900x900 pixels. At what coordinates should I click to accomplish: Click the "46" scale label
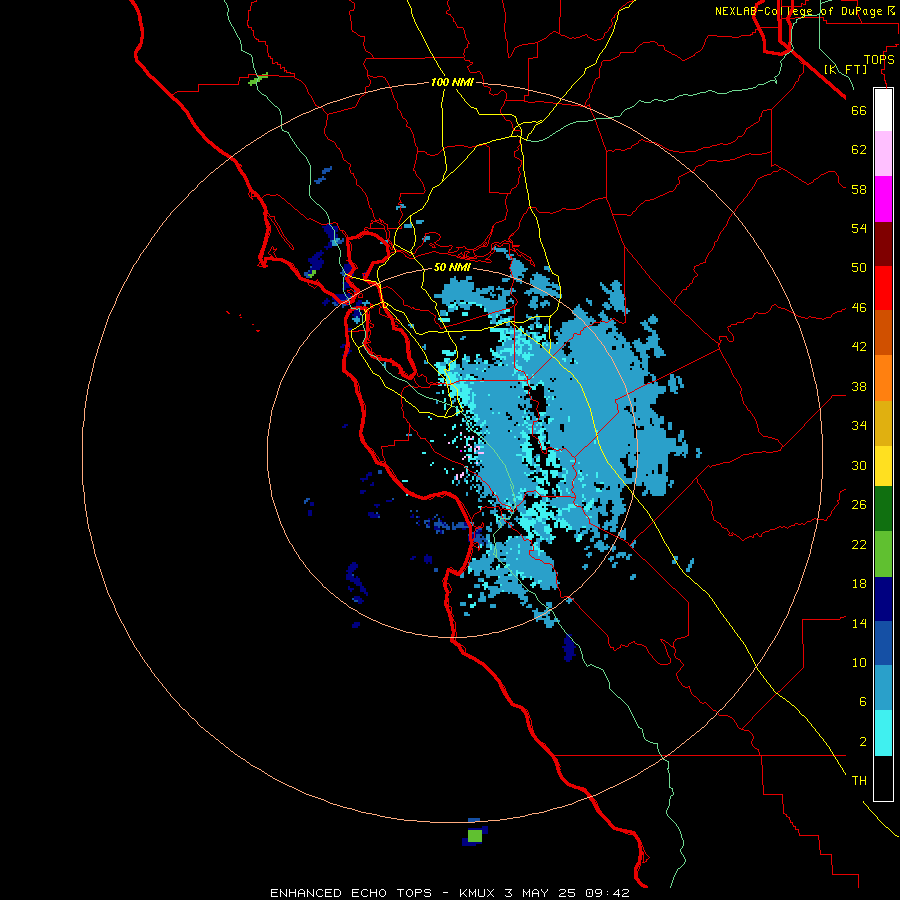[859, 307]
